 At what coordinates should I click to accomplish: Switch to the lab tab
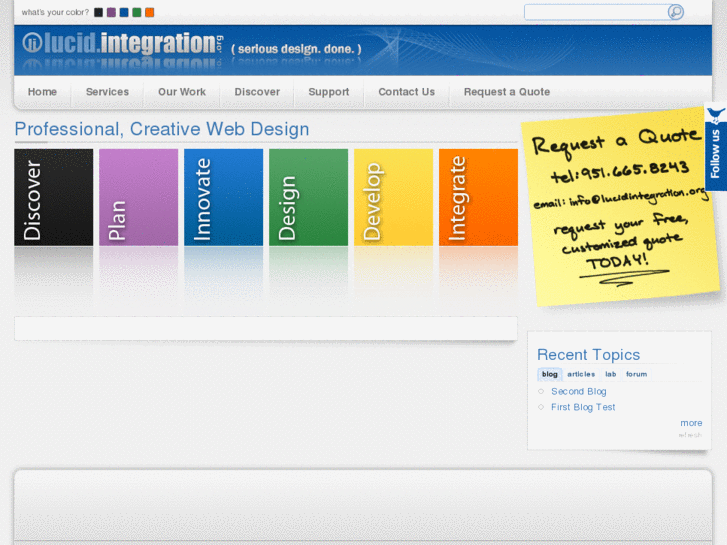(611, 374)
